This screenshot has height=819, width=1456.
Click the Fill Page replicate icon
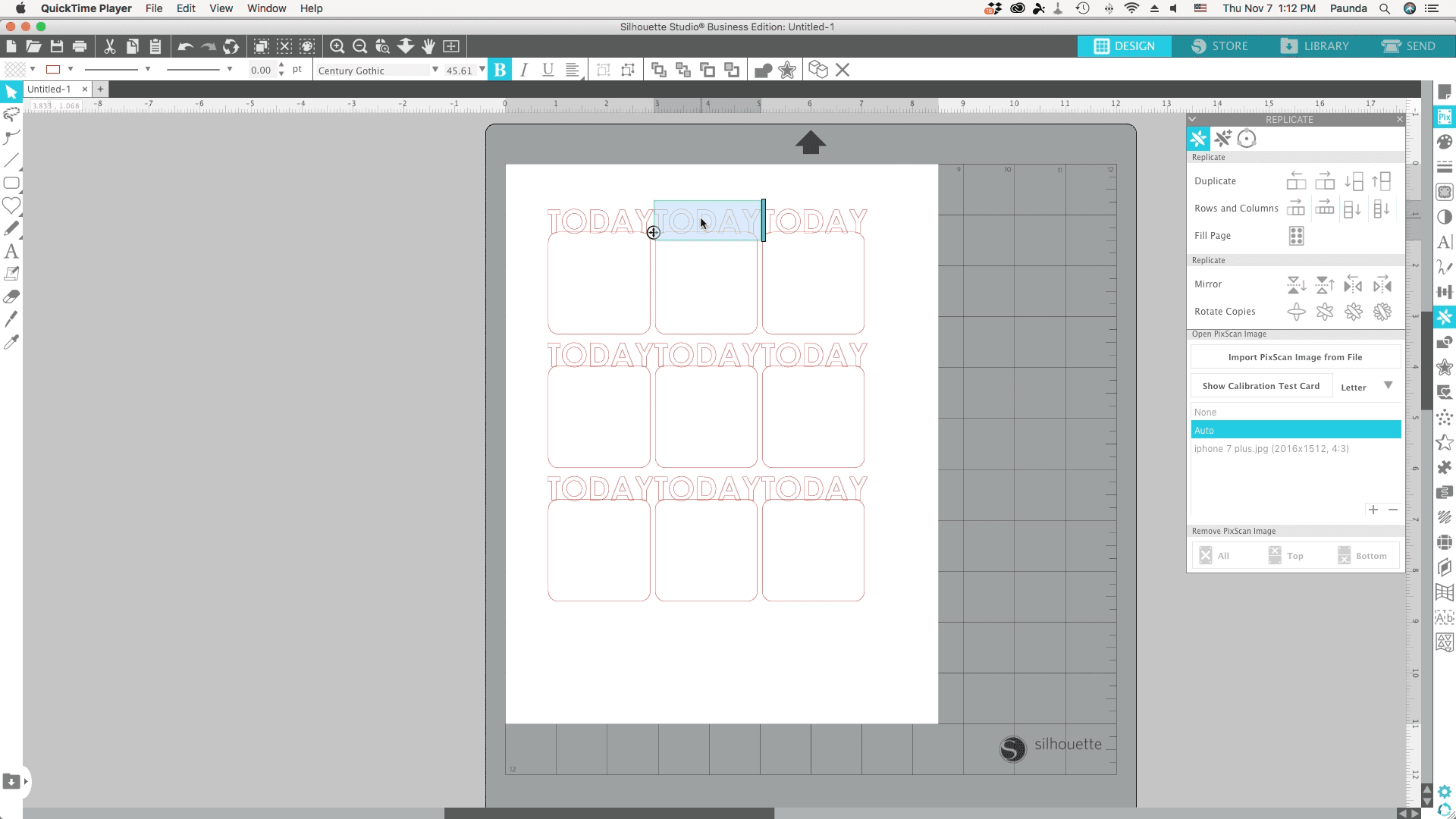point(1296,236)
